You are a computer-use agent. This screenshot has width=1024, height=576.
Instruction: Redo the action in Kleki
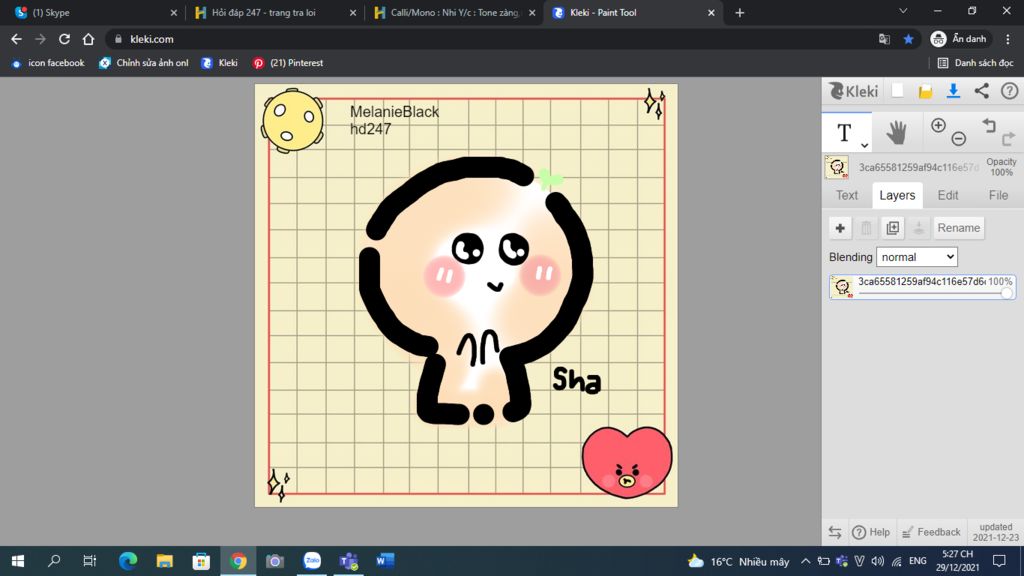1008,138
